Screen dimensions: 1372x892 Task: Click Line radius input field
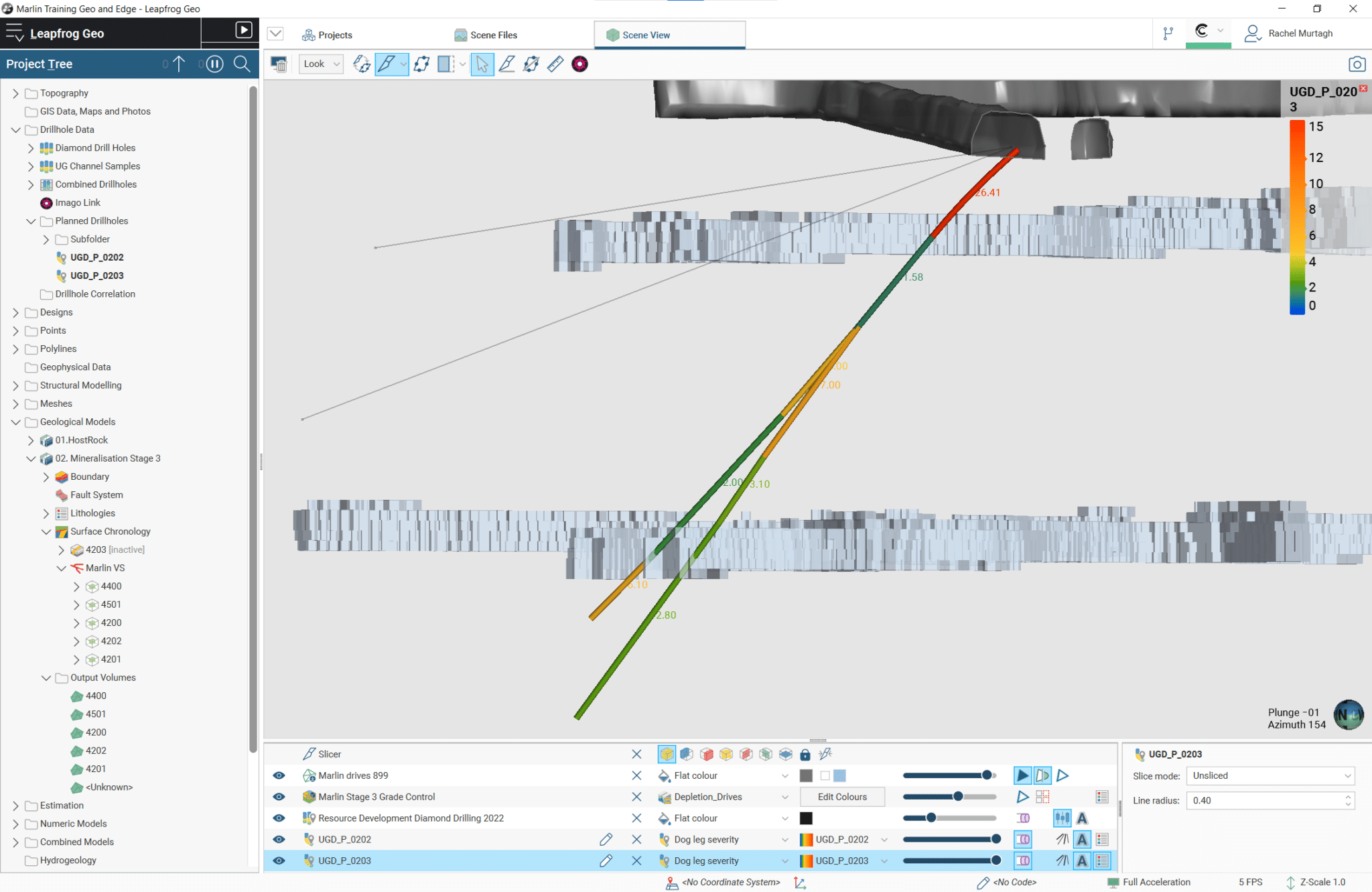tap(1270, 801)
